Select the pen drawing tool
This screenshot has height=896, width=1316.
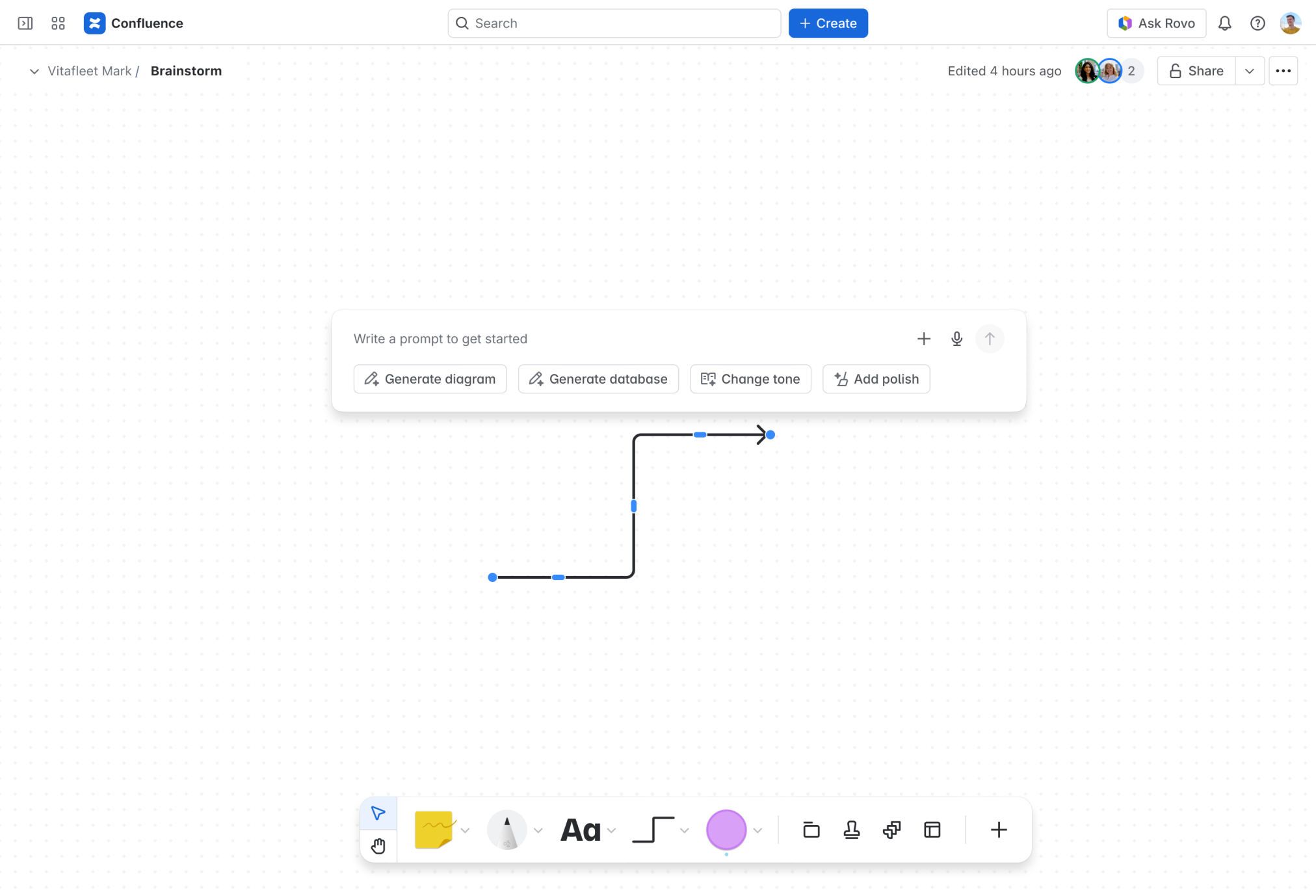(507, 830)
